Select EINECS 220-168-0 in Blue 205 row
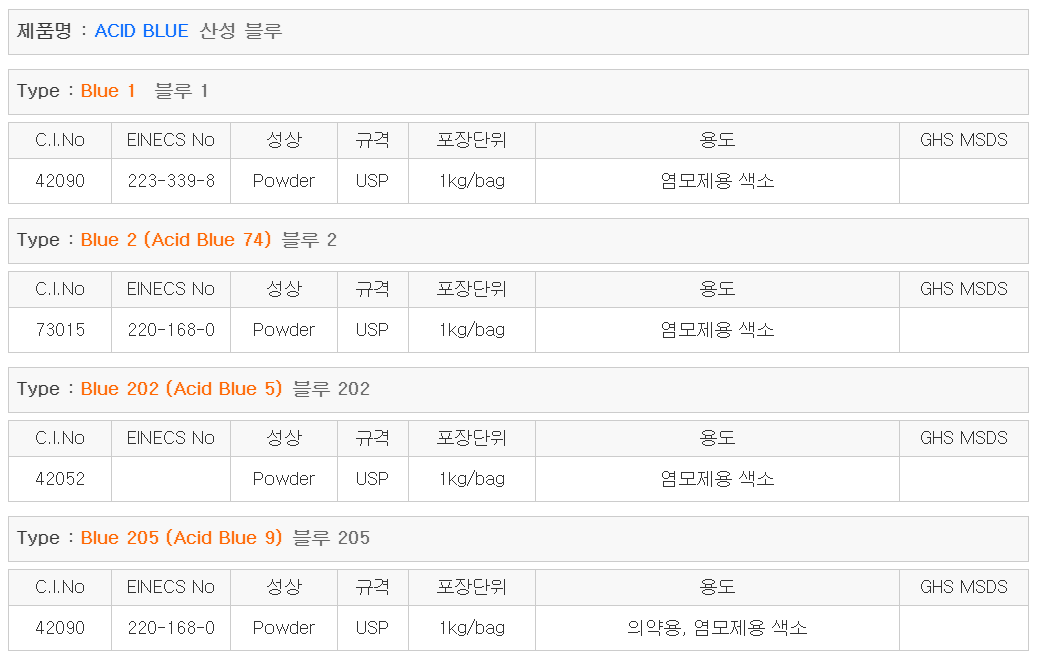 click(171, 628)
